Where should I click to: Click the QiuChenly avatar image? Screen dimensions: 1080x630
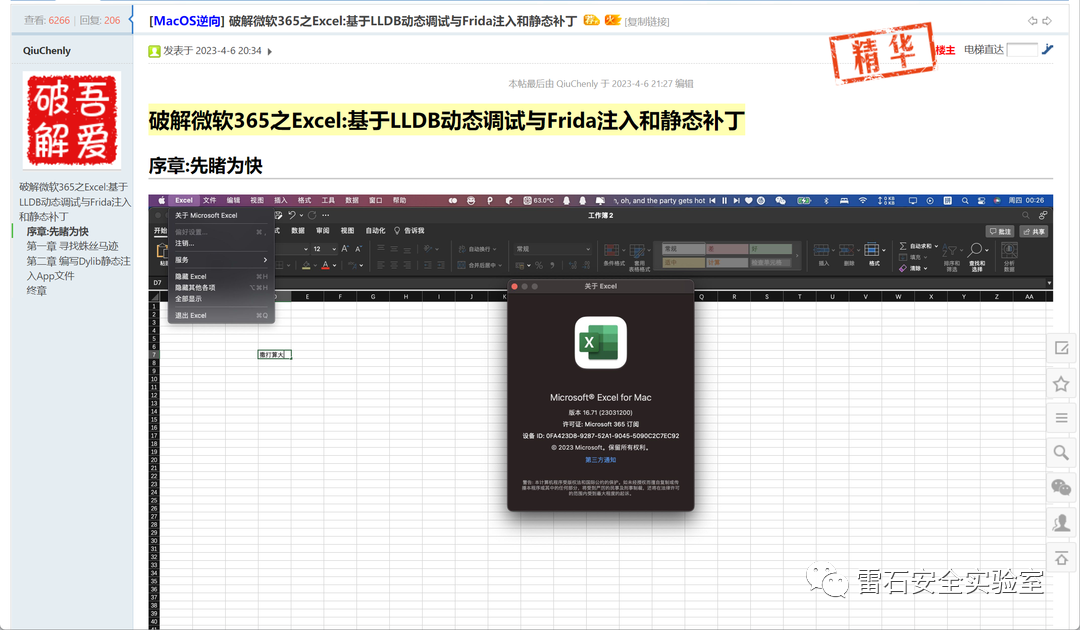tap(72, 120)
